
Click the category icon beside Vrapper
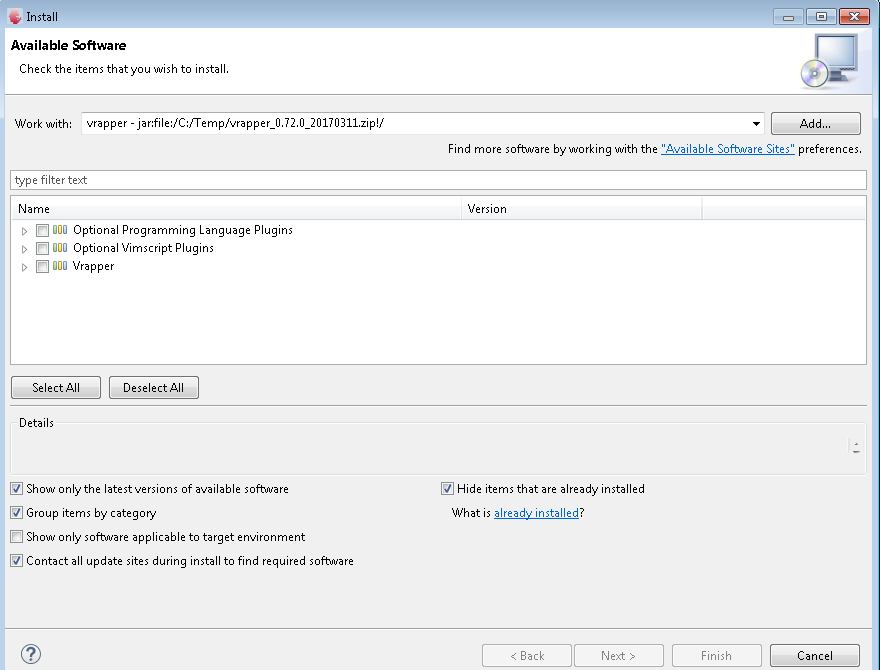click(x=60, y=266)
